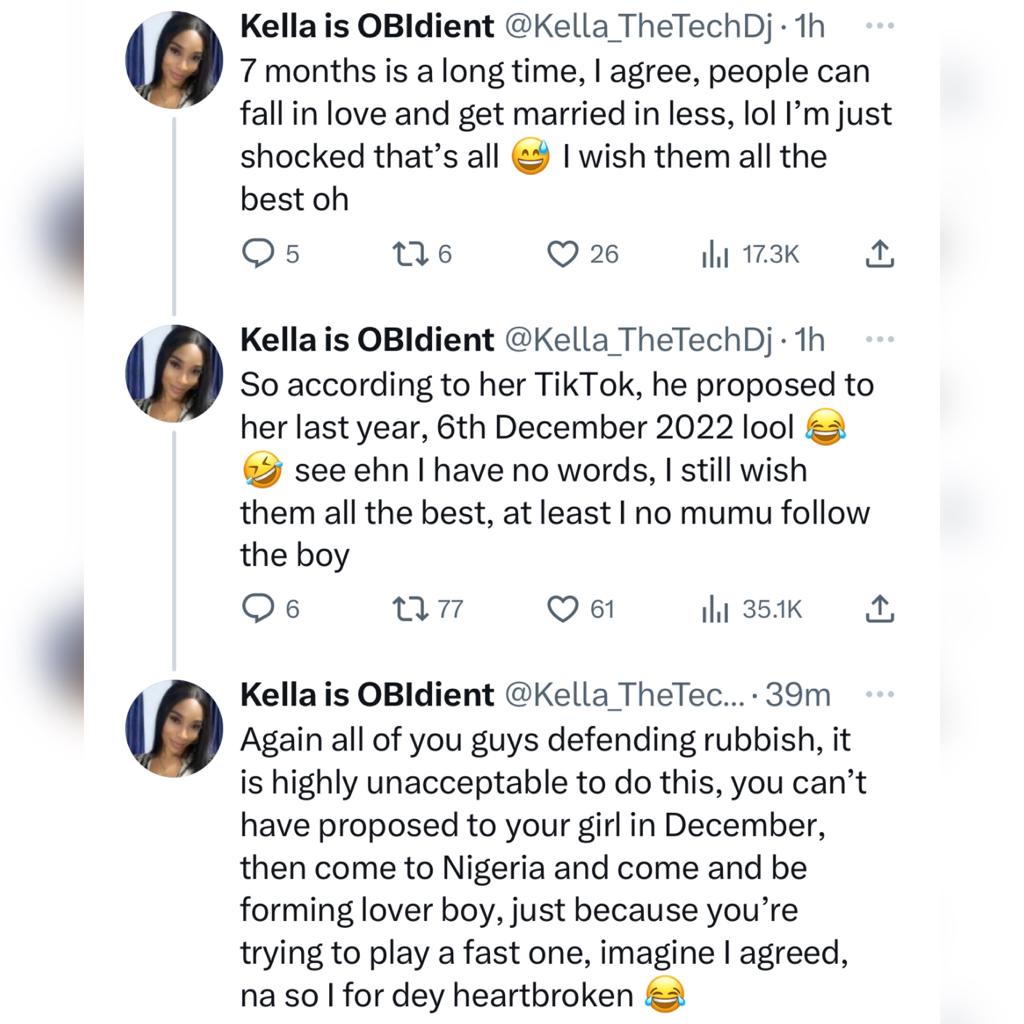Screen dimensions: 1024x1024
Task: Open more options on the first tweet
Action: point(879,27)
